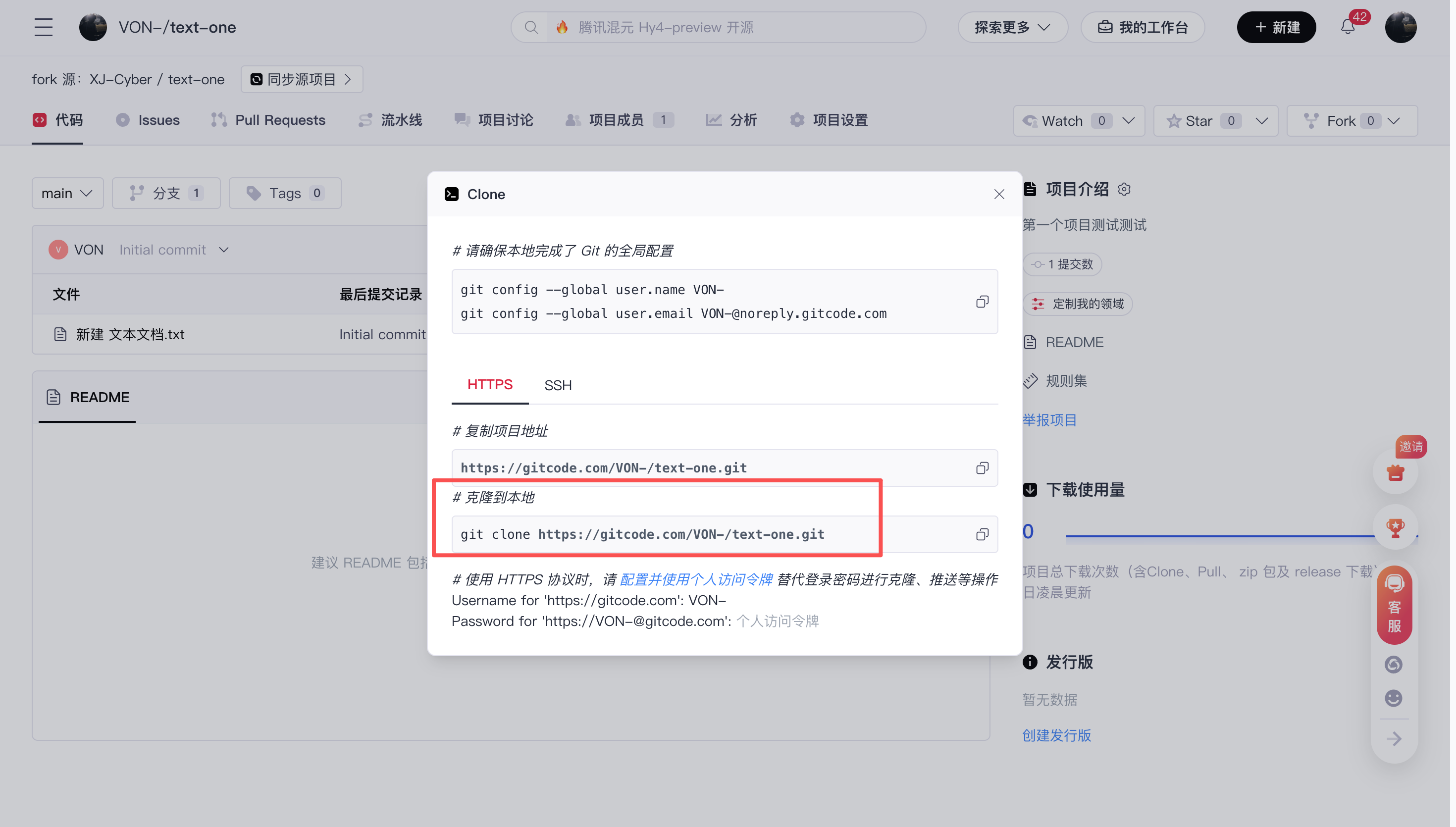Open the user profile avatar menu

pyautogui.click(x=1401, y=27)
